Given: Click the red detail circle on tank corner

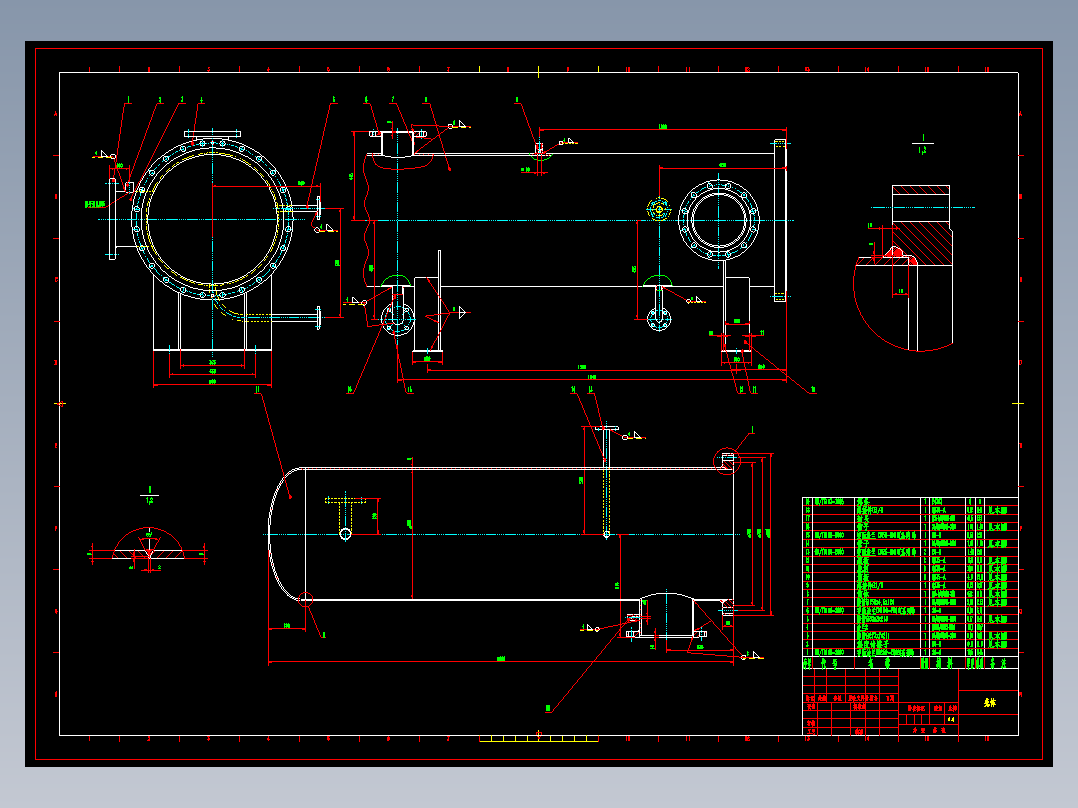Looking at the screenshot, I should coord(727,461).
